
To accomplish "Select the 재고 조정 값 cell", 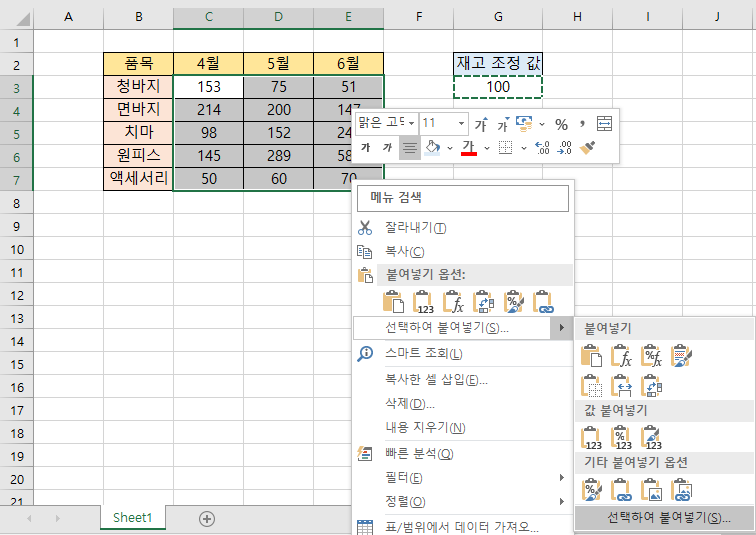I will point(498,64).
